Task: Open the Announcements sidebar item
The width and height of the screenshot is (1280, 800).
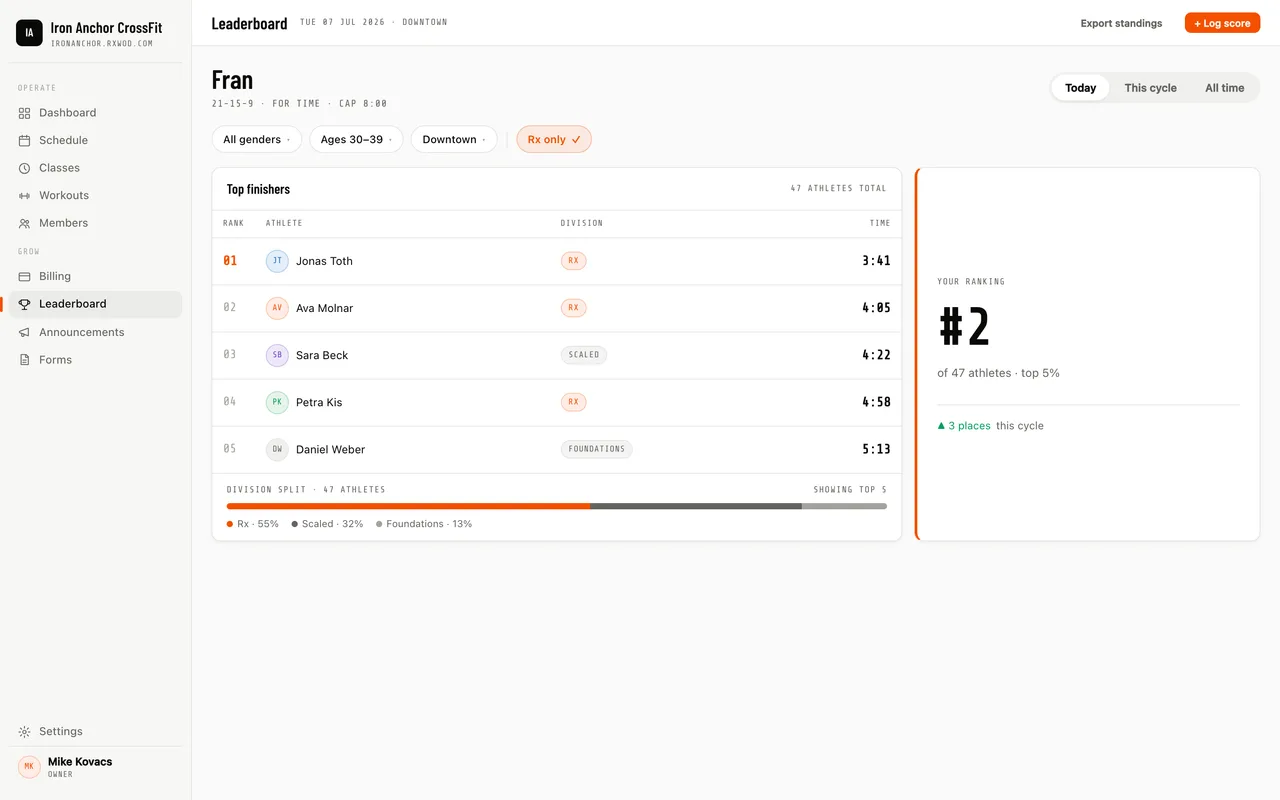Action: coord(96,332)
